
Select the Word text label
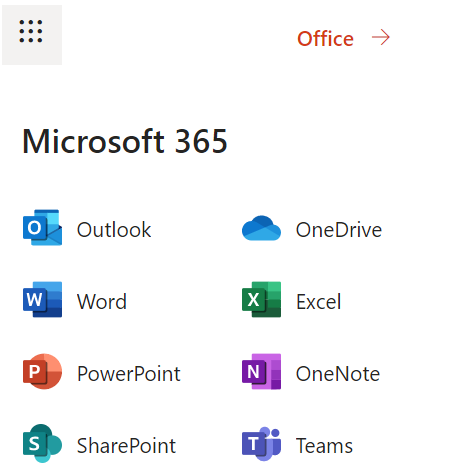(x=102, y=302)
